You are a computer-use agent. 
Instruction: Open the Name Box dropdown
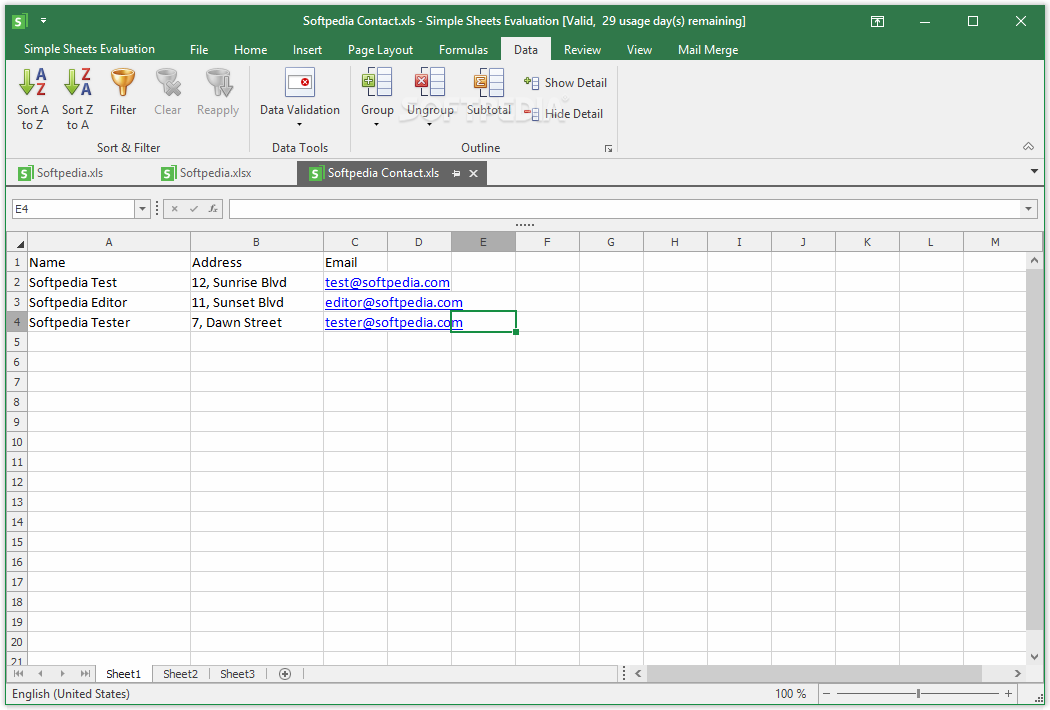[142, 209]
